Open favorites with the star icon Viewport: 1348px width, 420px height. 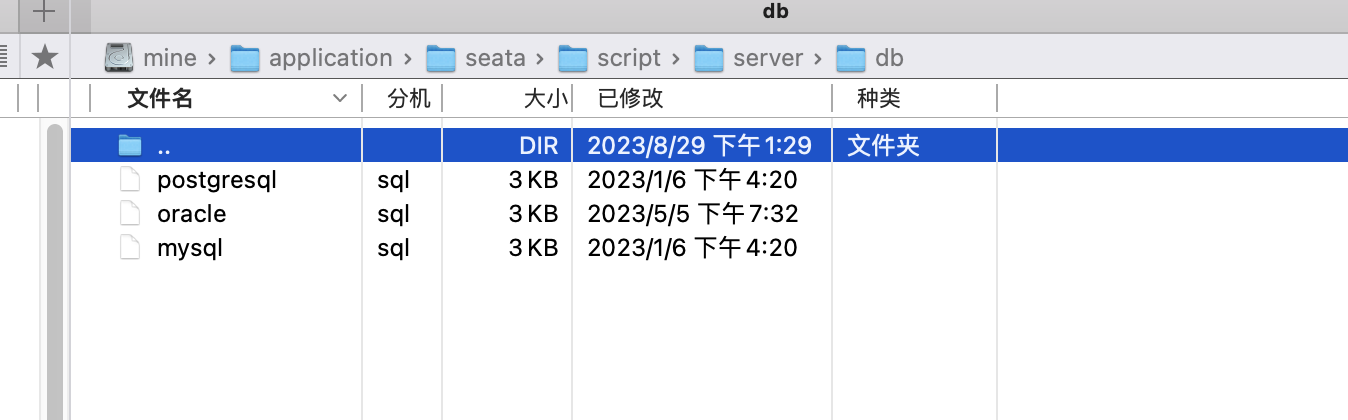pos(44,57)
